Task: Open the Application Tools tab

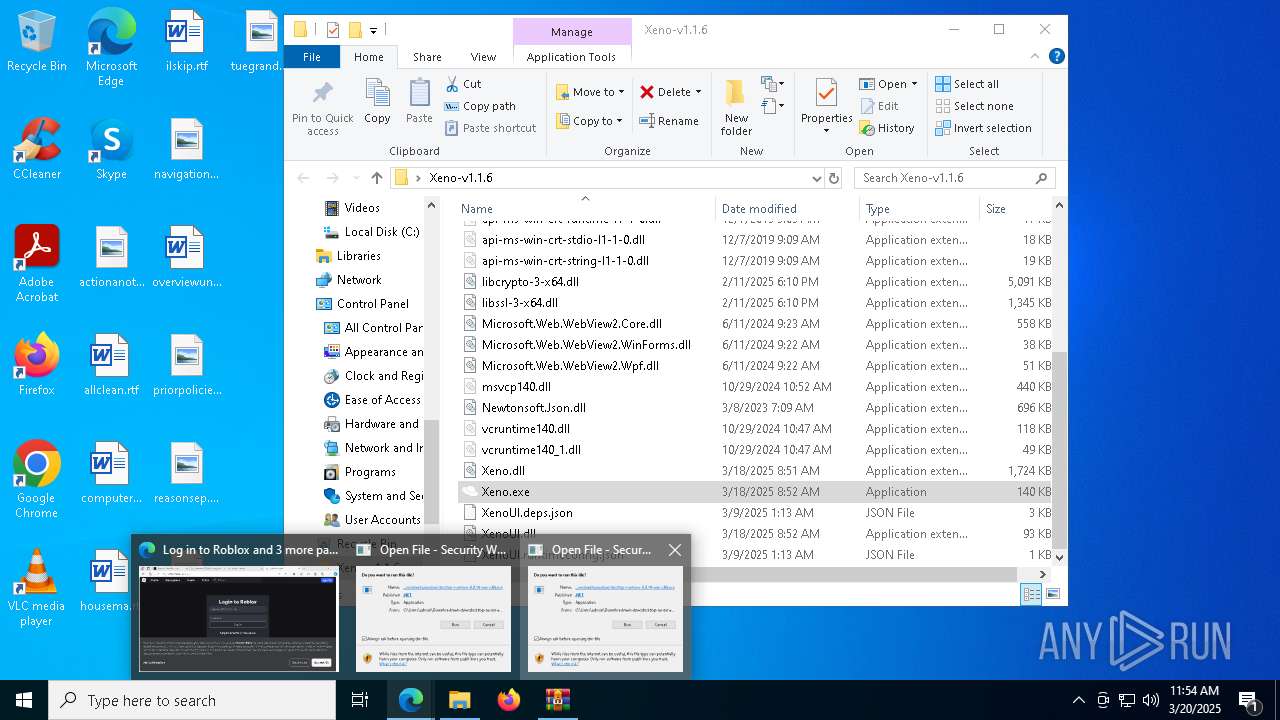Action: [x=571, y=57]
